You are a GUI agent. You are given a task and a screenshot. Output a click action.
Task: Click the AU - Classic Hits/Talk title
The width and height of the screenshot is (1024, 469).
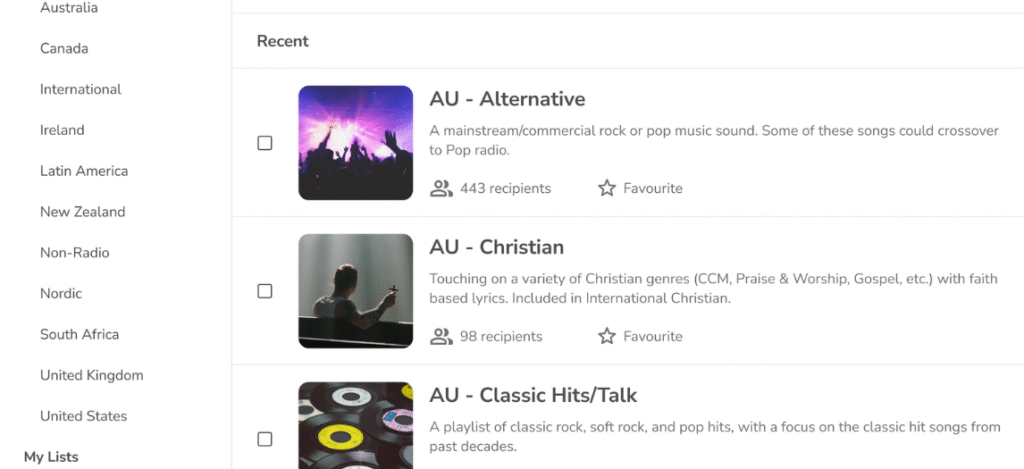click(533, 395)
